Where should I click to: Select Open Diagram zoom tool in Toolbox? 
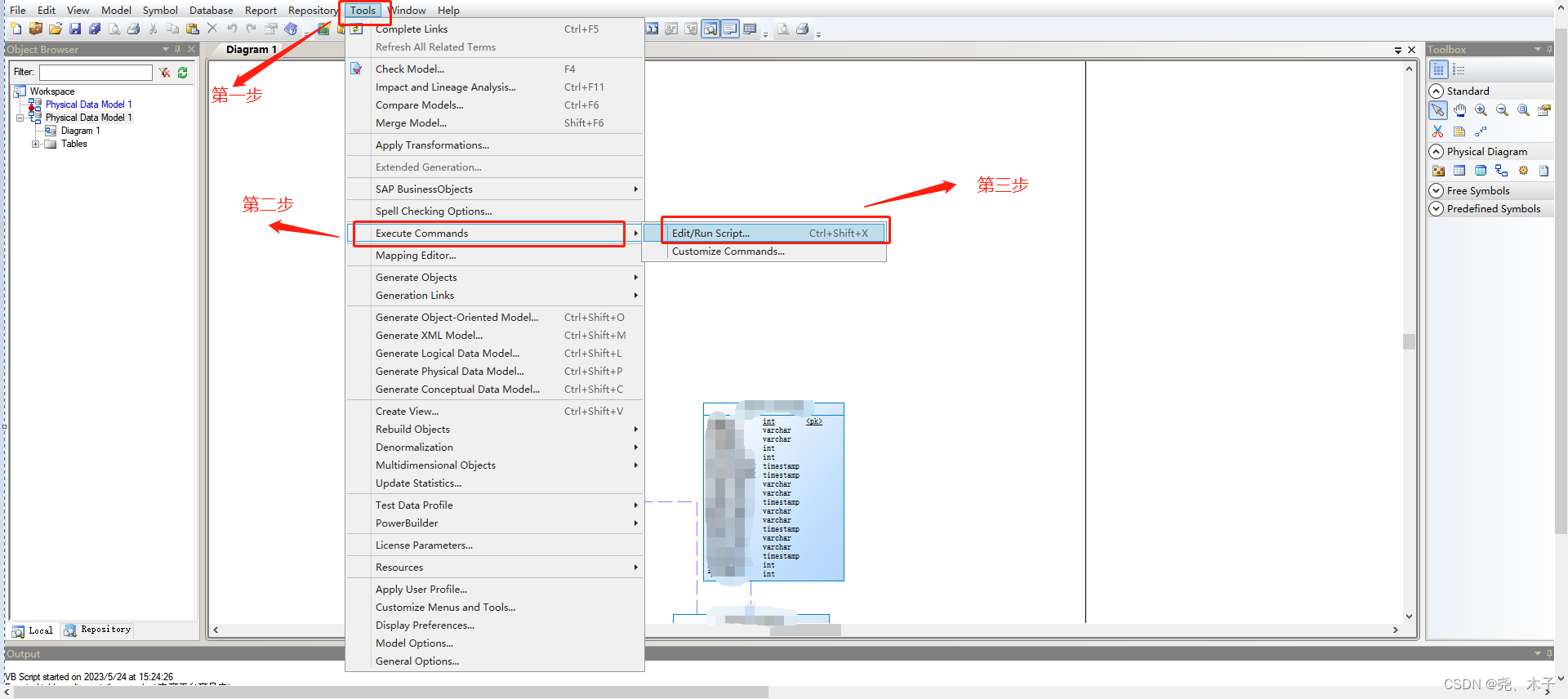click(x=1523, y=110)
